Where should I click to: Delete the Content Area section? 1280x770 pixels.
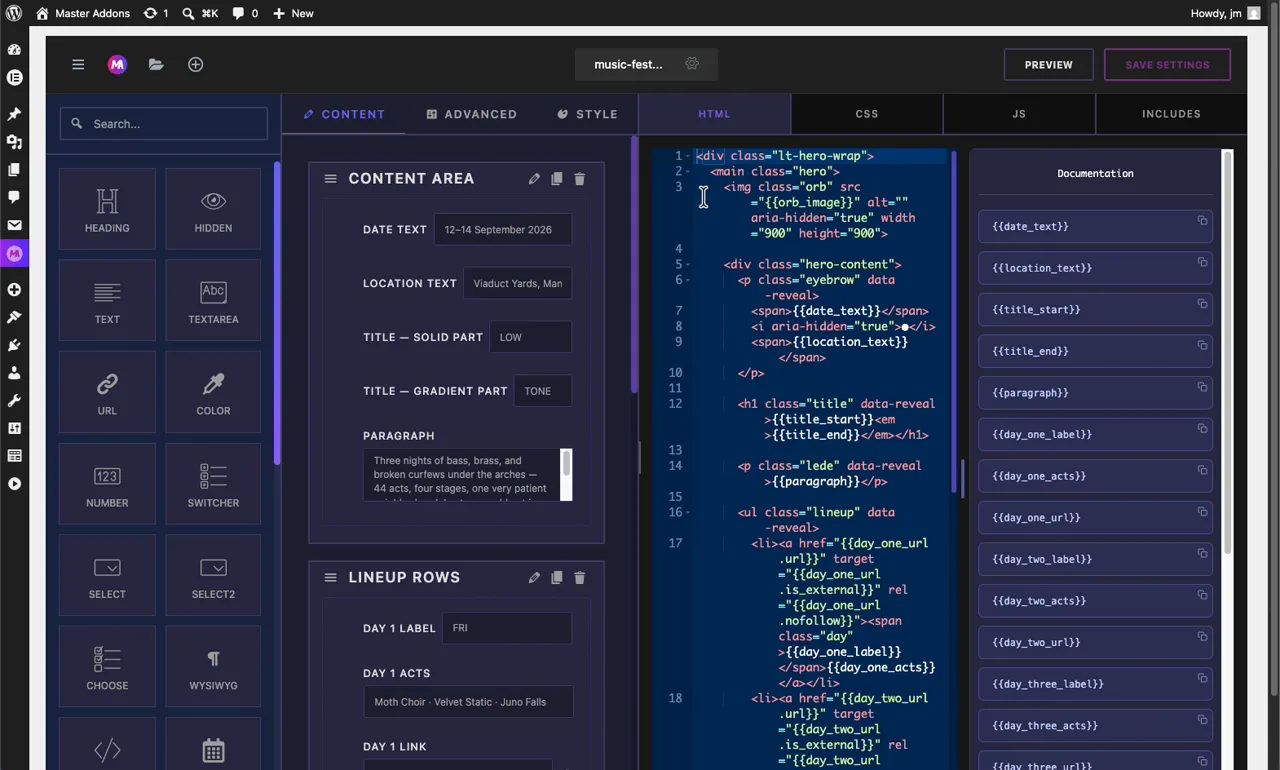(580, 178)
